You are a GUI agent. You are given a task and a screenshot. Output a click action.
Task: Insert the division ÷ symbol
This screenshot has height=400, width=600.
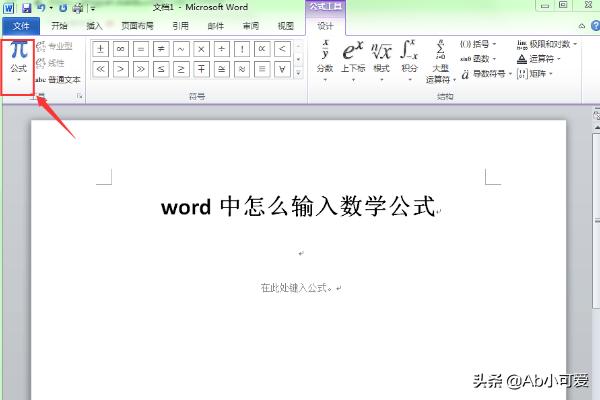(222, 49)
